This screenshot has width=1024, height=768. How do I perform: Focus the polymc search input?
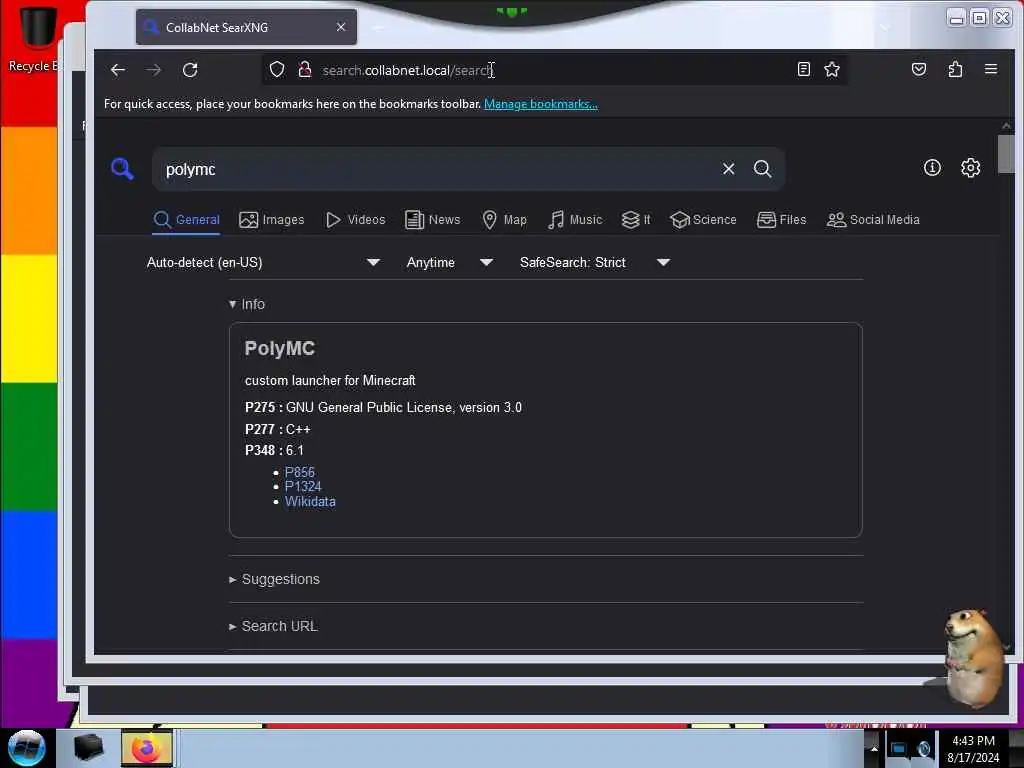(438, 169)
